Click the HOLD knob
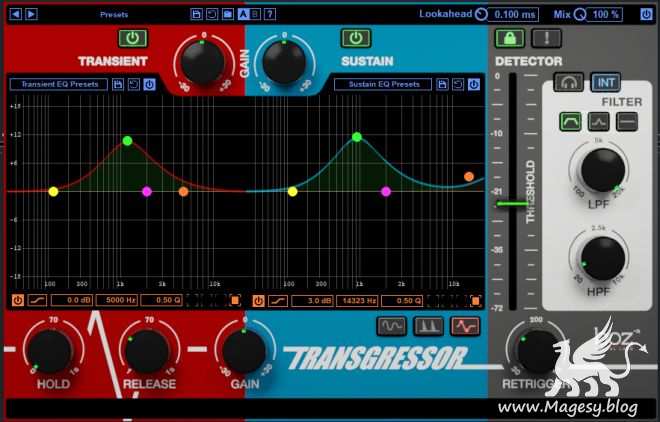 [x=50, y=351]
